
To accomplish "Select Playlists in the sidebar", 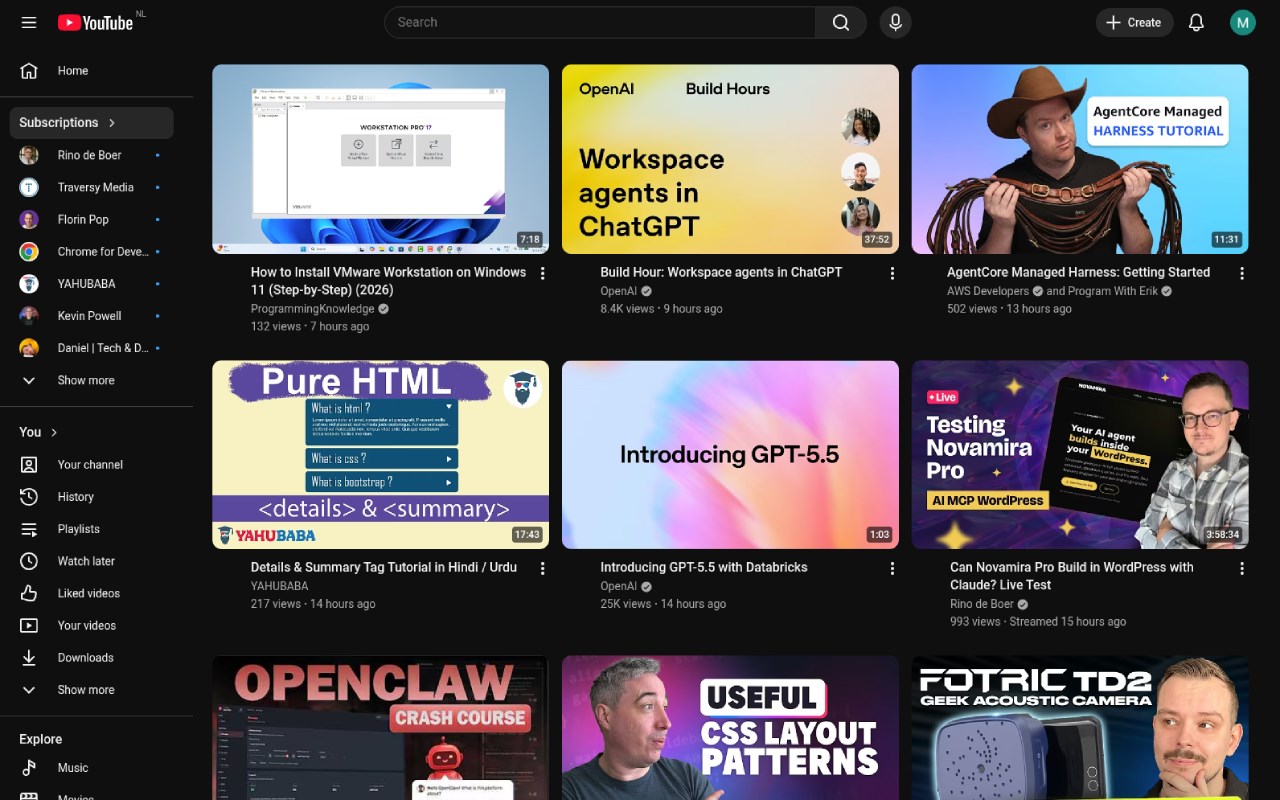I will coord(91,529).
